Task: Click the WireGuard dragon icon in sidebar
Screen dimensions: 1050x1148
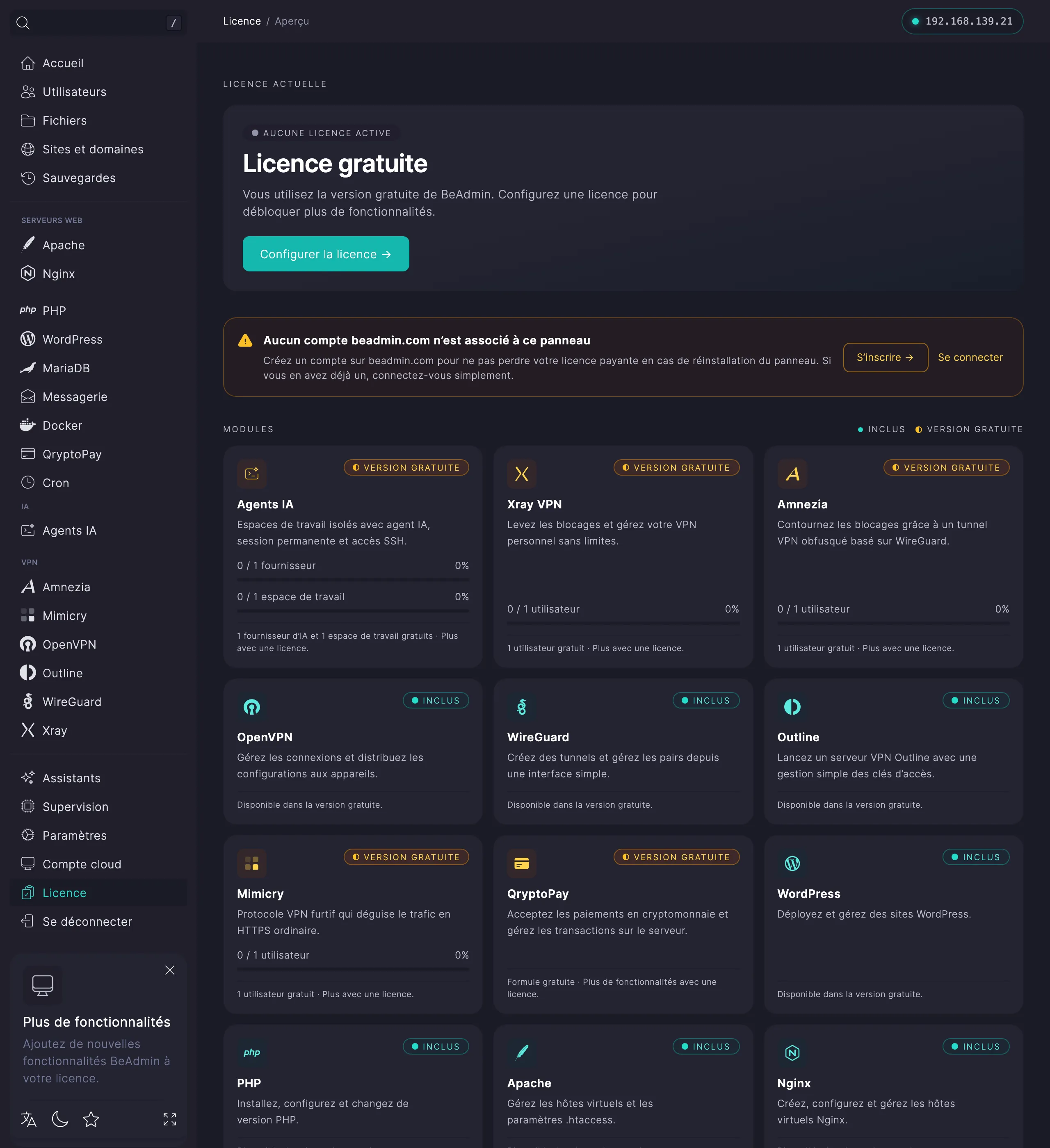Action: (28, 701)
